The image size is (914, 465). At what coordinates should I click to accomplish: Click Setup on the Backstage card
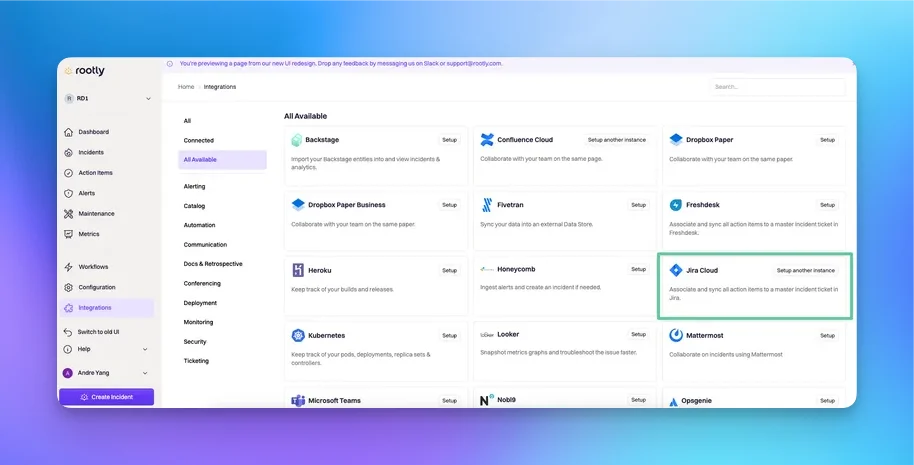449,140
